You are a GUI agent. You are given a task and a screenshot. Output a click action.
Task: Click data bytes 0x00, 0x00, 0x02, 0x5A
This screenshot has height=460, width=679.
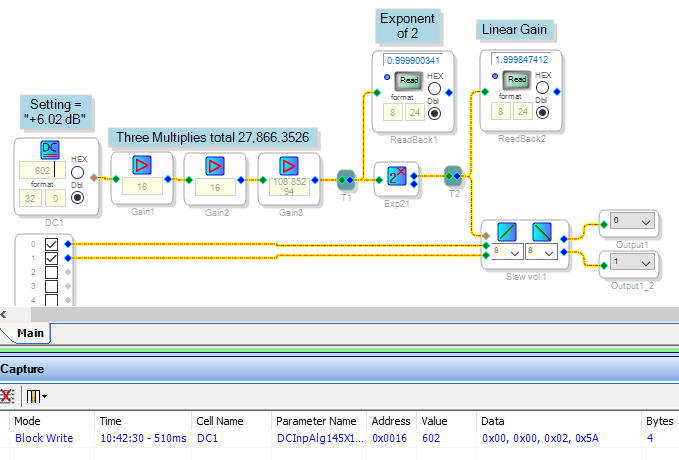pos(540,438)
